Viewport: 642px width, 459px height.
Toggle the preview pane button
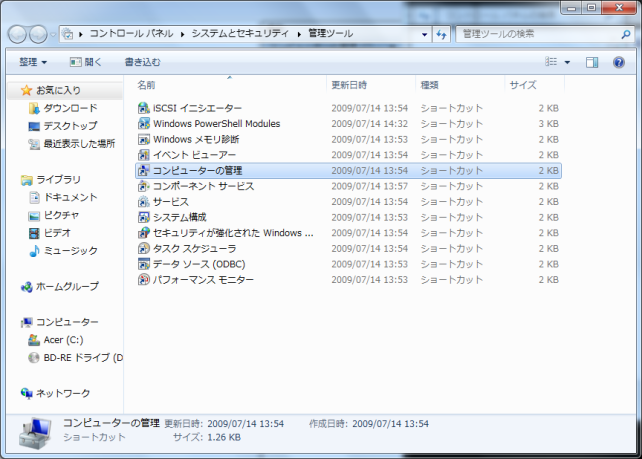point(592,62)
